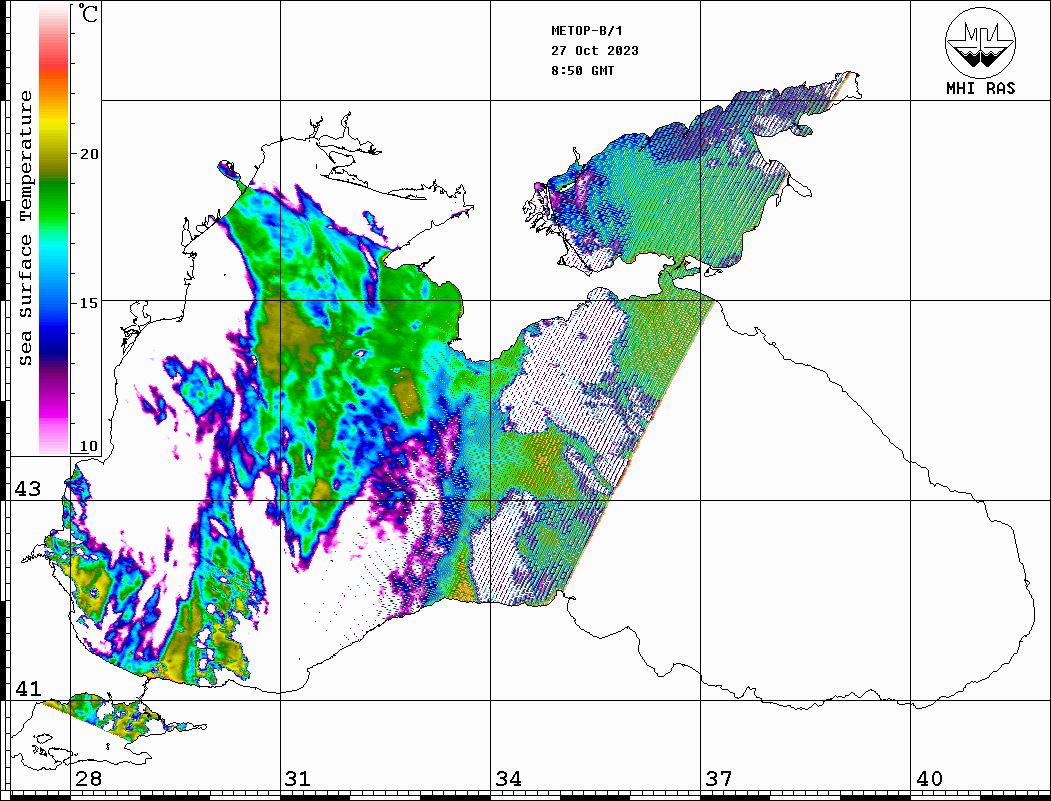This screenshot has width=1051, height=801.
Task: Click the 10 value on the temperature scale
Action: (88, 446)
